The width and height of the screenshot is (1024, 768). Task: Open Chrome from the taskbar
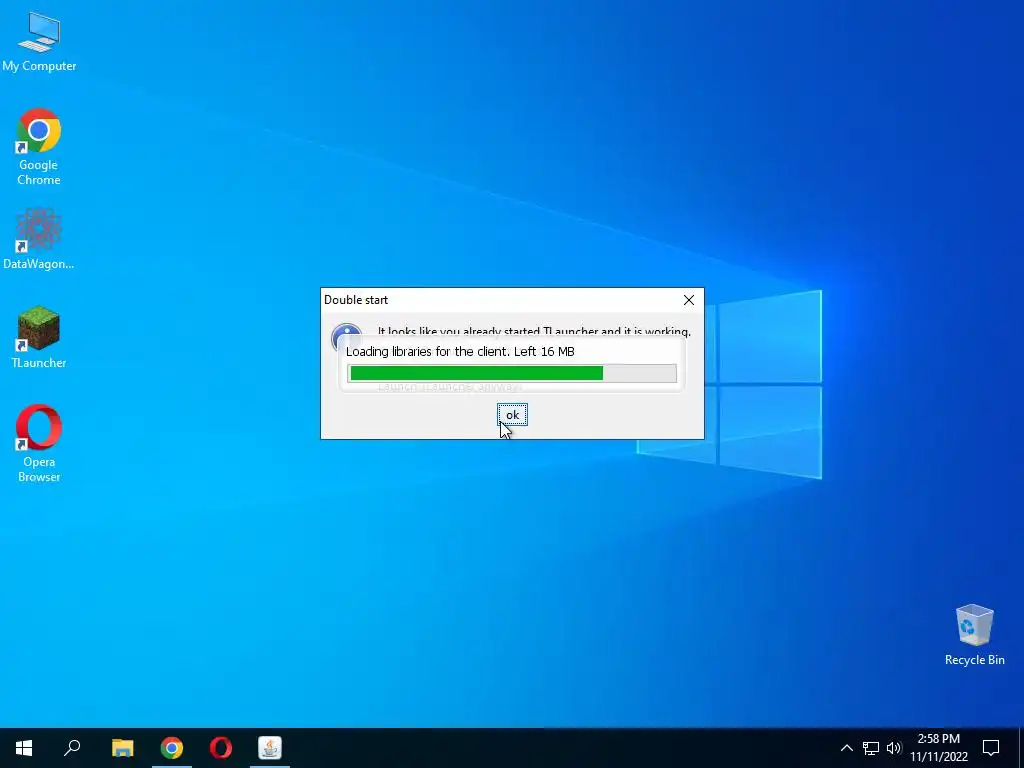172,748
